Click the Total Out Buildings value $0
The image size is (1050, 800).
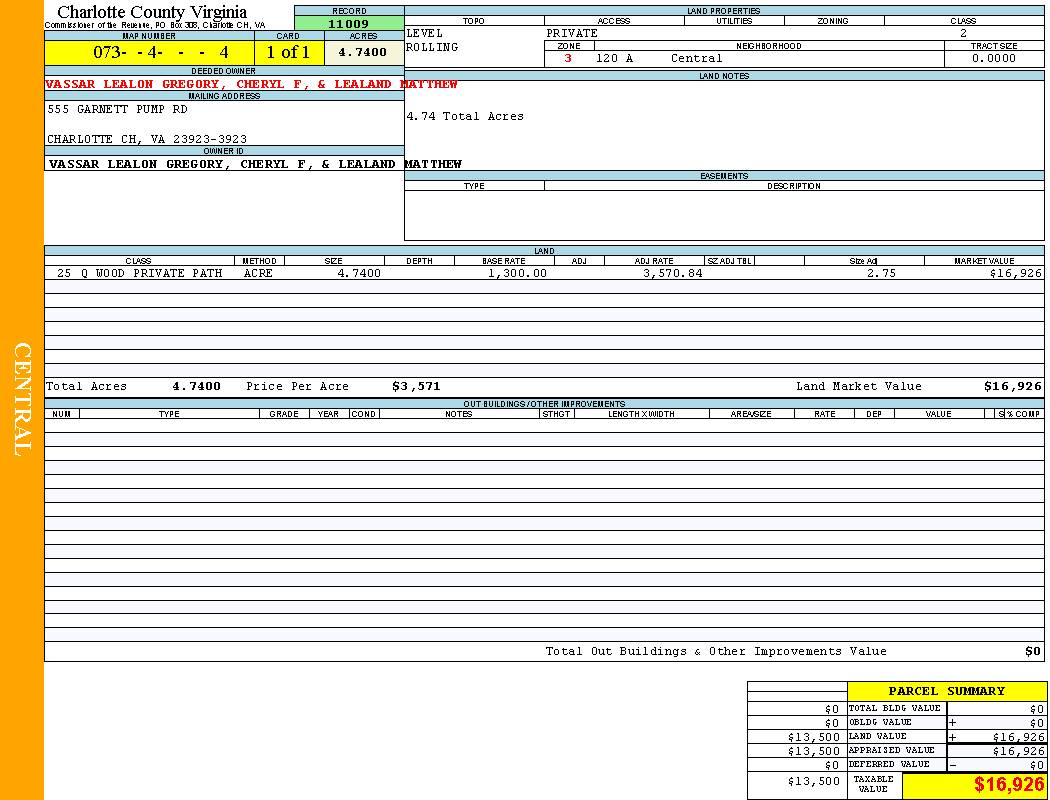[1032, 651]
